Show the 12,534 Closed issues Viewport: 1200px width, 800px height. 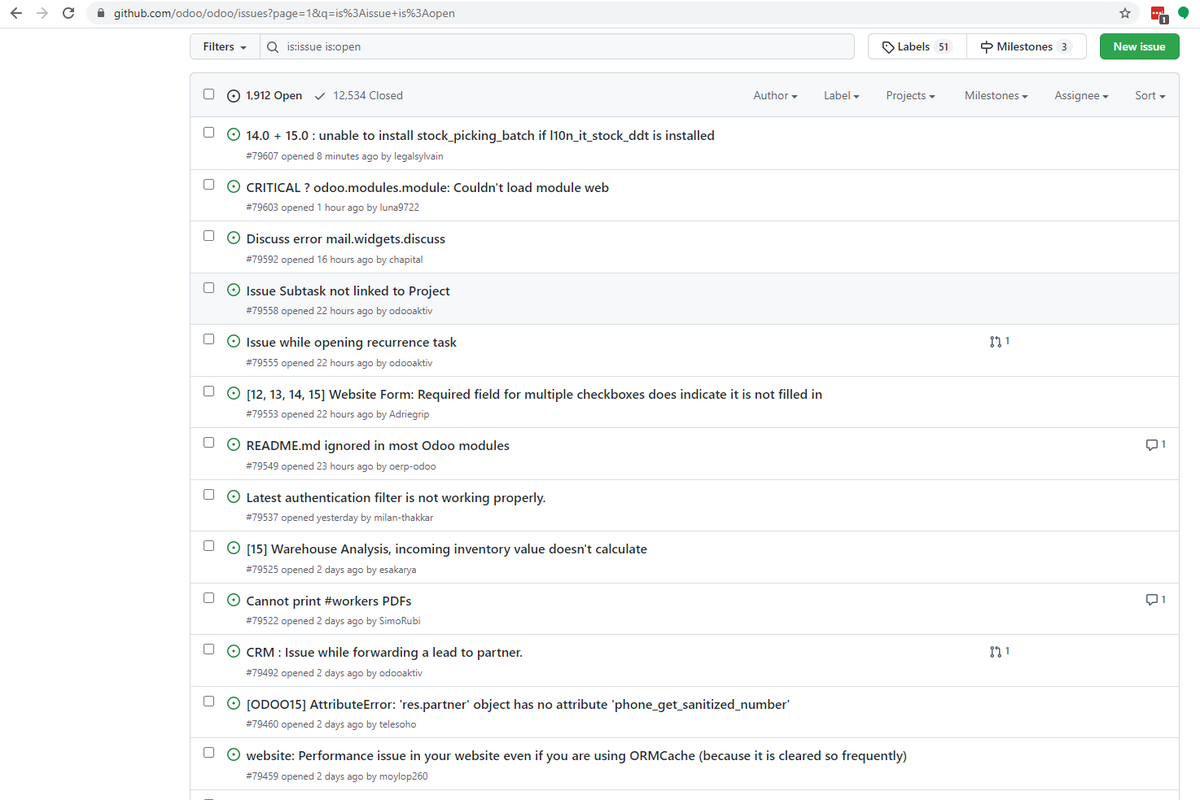[358, 96]
